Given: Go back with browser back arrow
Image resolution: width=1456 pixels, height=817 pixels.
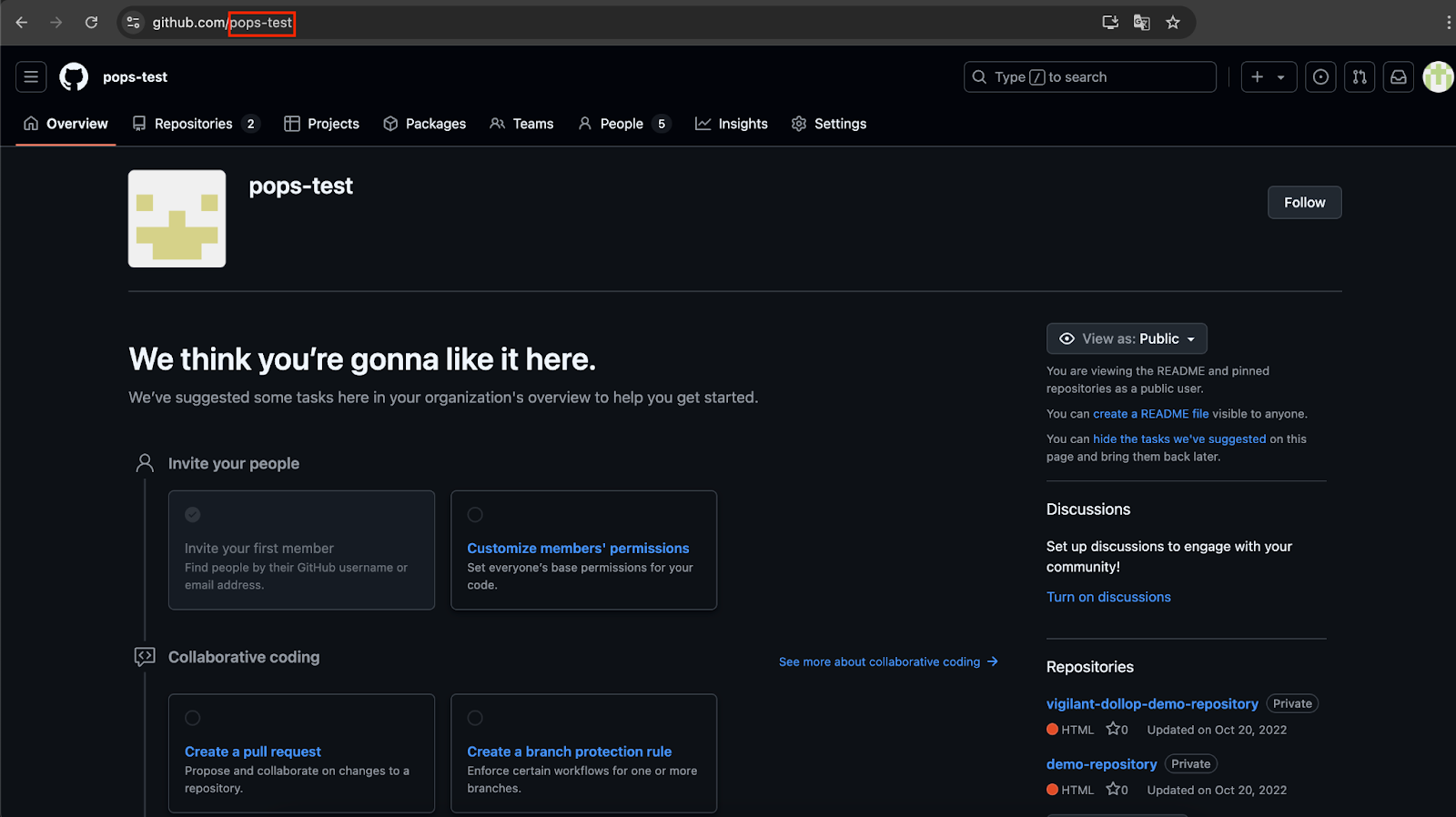Looking at the screenshot, I should click(x=22, y=23).
